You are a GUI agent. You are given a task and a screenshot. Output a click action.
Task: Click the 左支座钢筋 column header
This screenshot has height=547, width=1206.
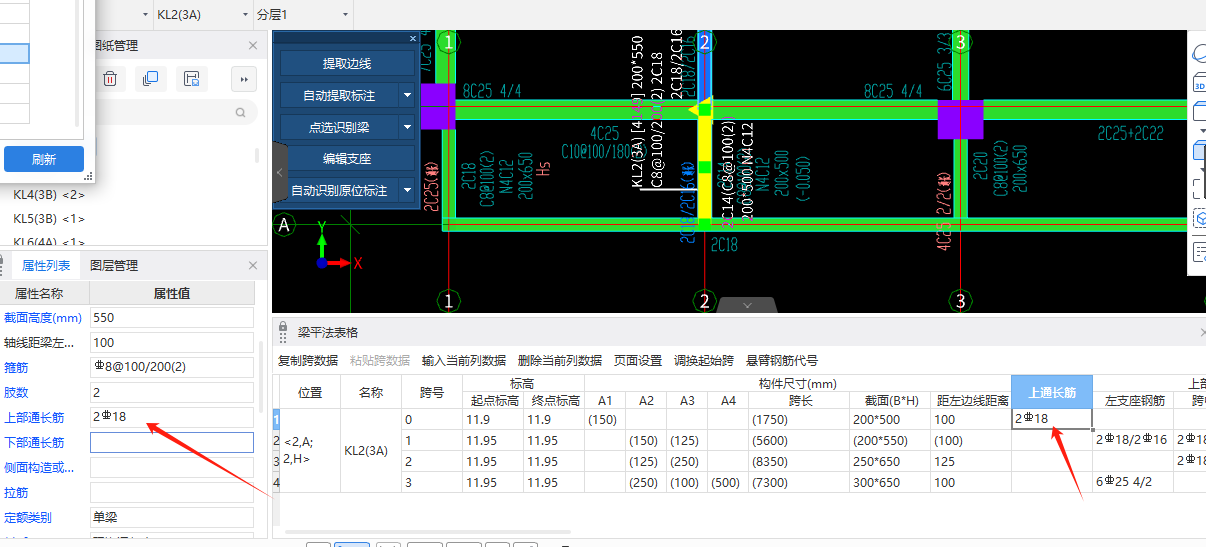coord(1133,400)
